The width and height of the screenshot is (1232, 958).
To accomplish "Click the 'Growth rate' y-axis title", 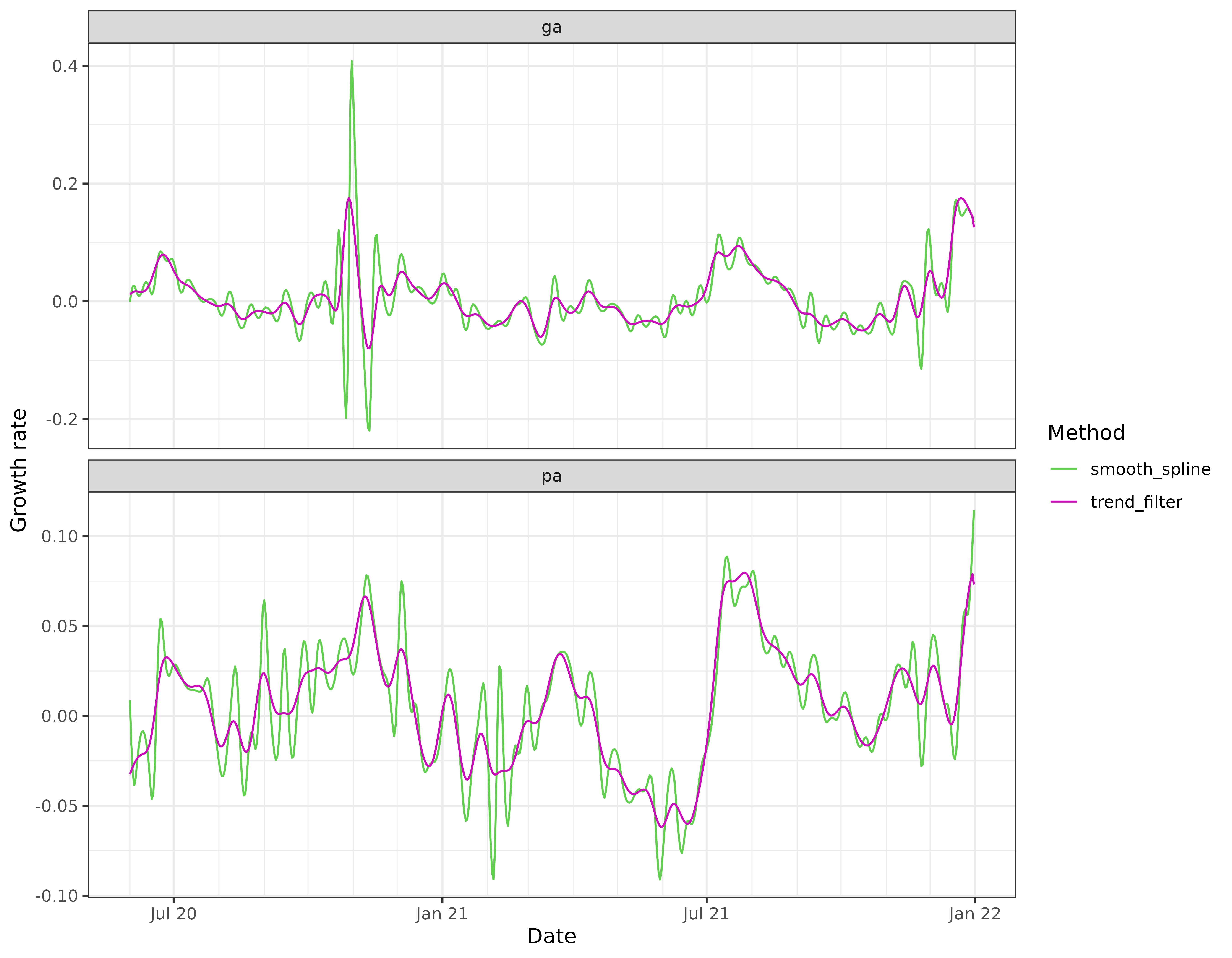I will (x=19, y=470).
